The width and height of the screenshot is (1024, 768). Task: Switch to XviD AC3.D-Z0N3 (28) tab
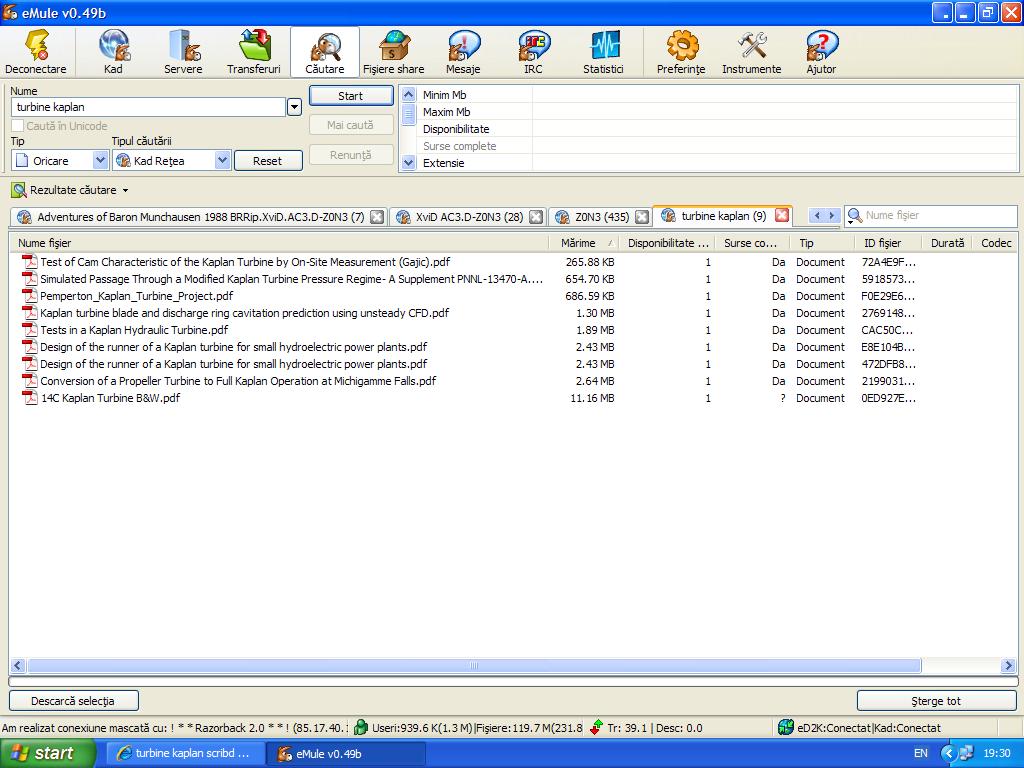468,217
